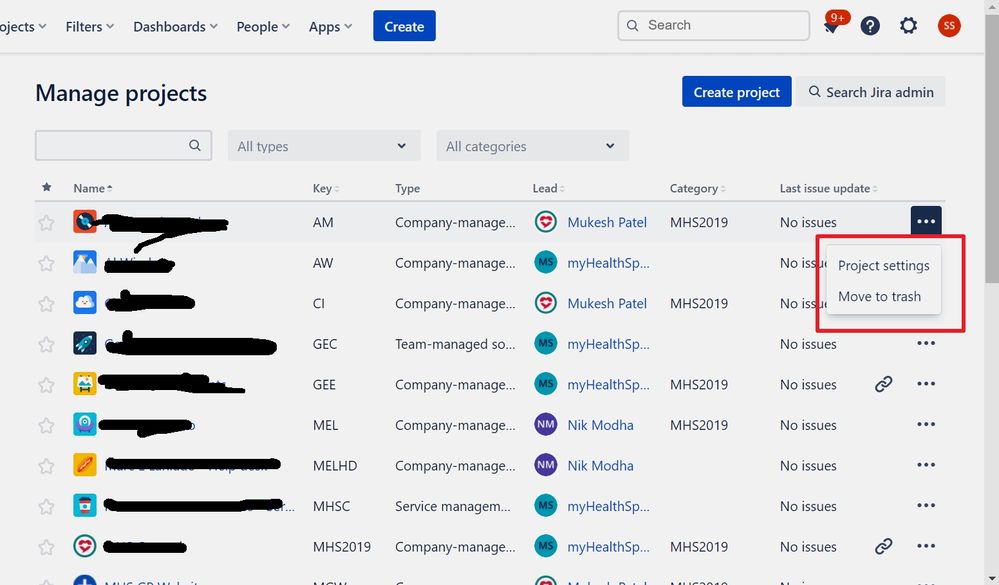This screenshot has height=585, width=999.
Task: Star the AW project
Action: pyautogui.click(x=46, y=263)
